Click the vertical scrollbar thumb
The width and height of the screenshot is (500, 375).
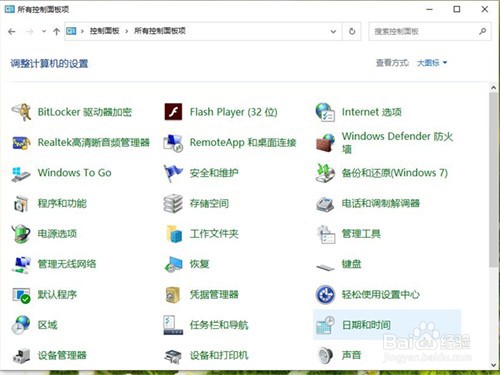click(494, 180)
